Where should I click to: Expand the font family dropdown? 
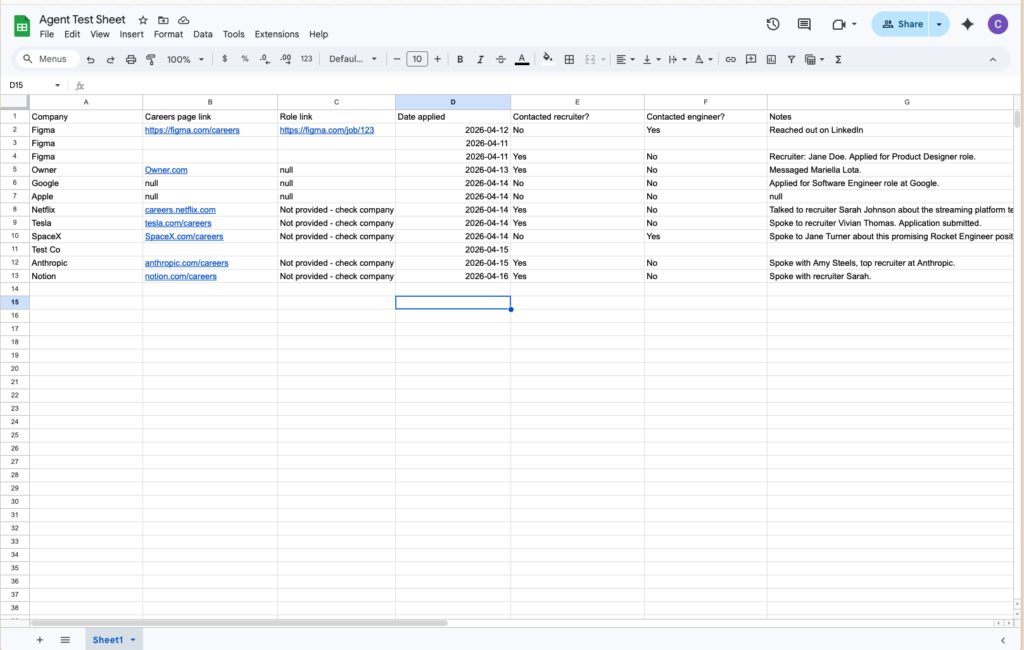pos(353,60)
